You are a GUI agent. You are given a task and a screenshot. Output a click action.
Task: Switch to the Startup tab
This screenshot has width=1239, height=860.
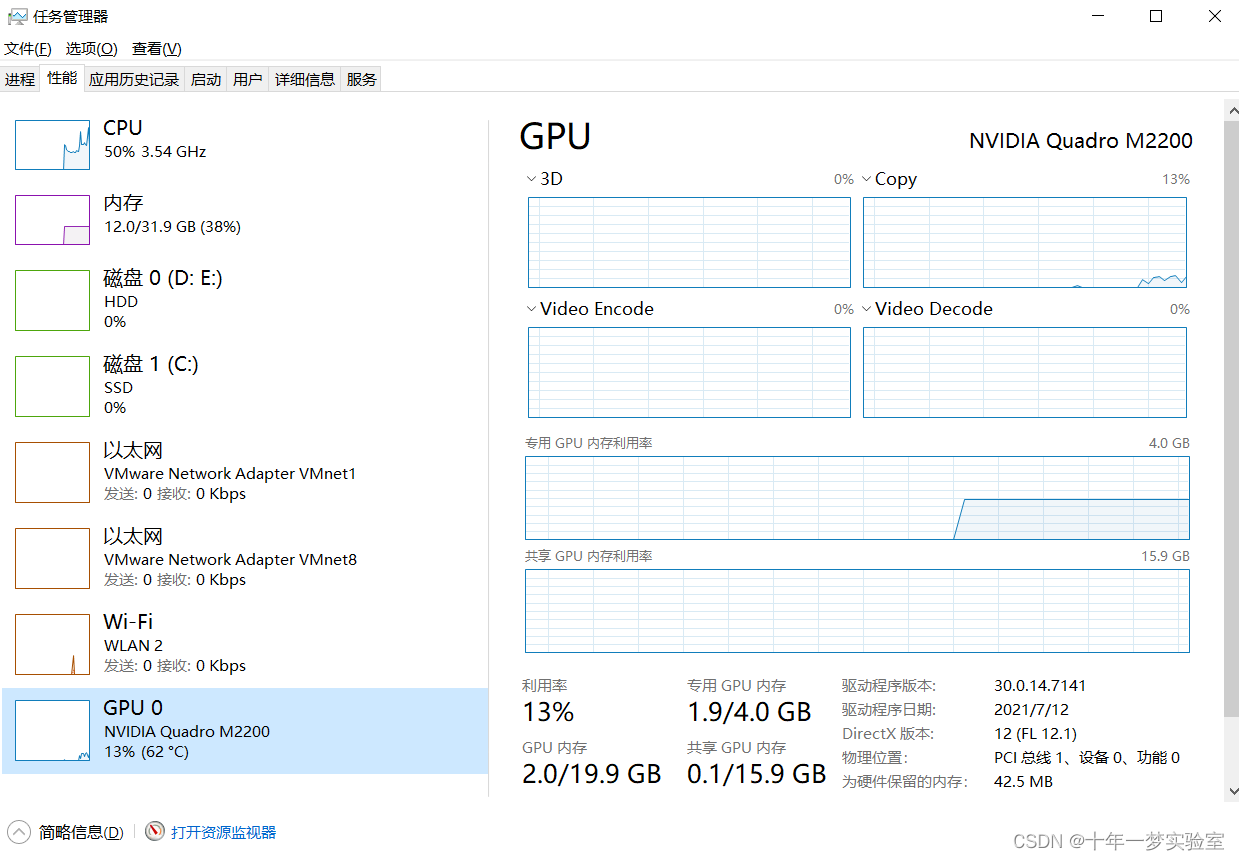[206, 79]
